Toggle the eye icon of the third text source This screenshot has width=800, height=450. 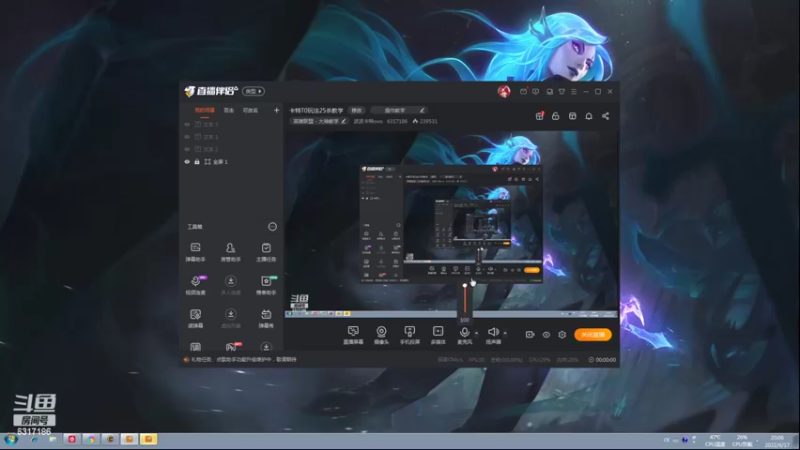[x=187, y=149]
